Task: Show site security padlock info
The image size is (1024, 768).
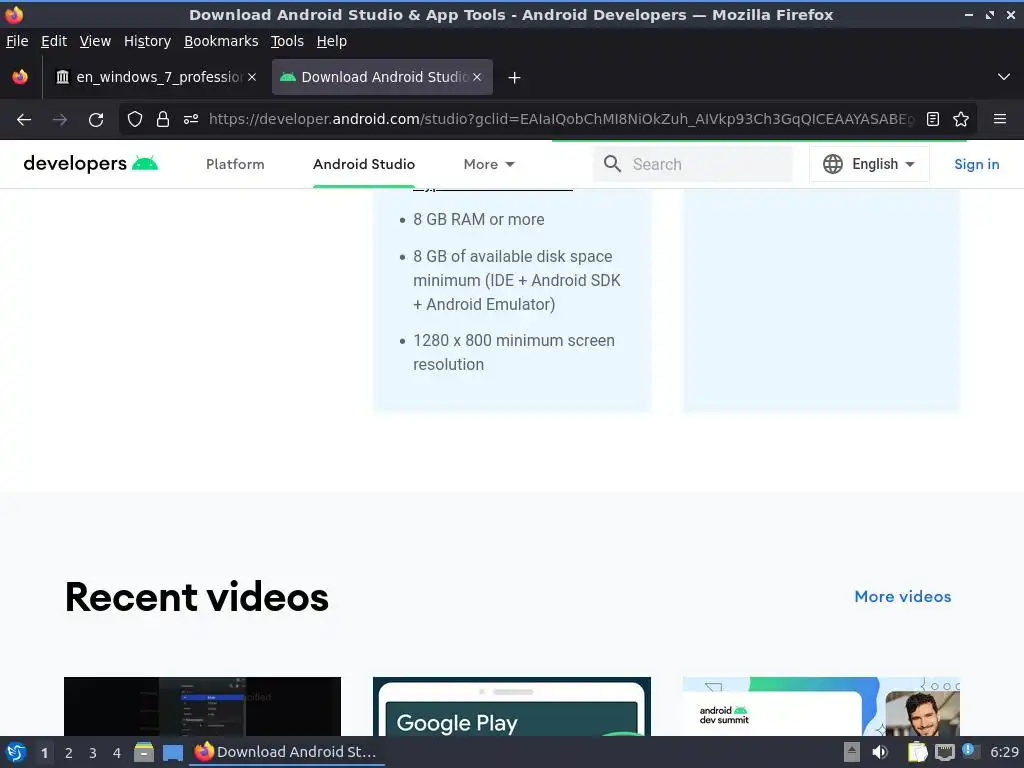Action: point(163,119)
